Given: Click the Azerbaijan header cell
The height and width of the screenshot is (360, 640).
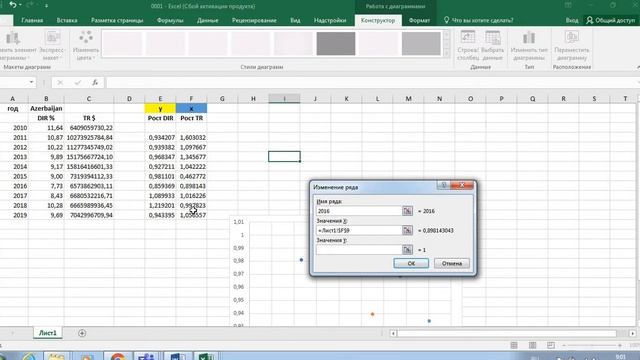Looking at the screenshot, I should [x=46, y=108].
